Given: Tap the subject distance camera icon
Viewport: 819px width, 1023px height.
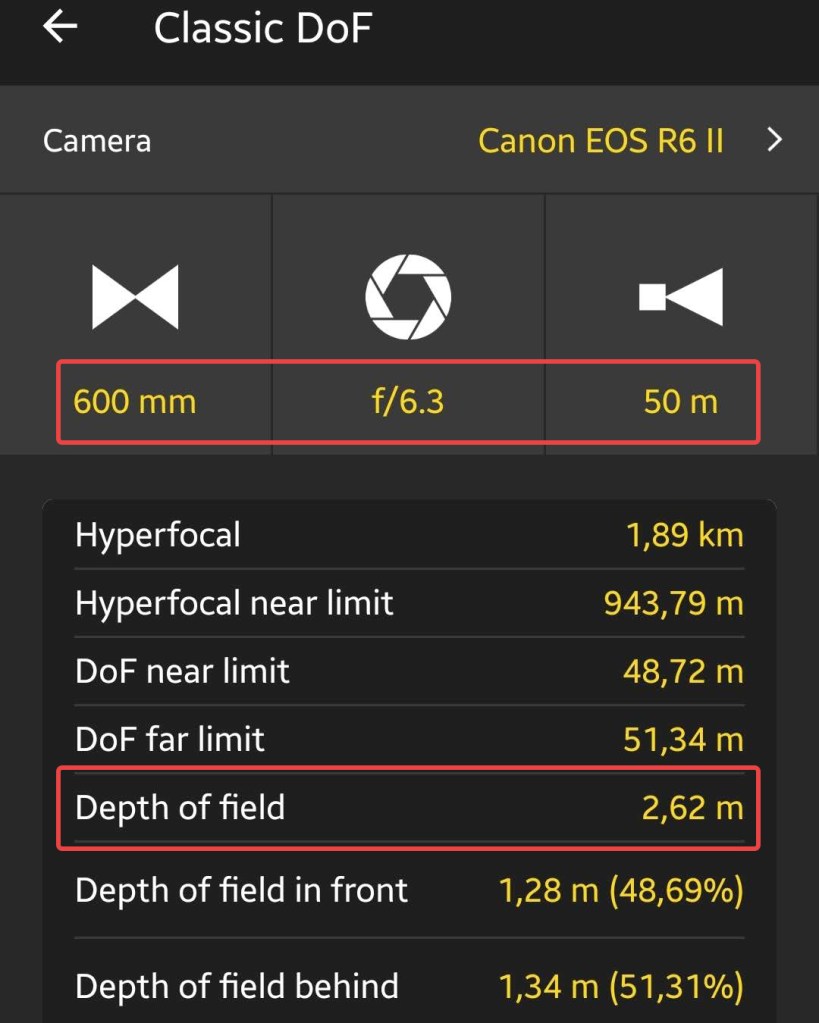Looking at the screenshot, I should coord(681,297).
